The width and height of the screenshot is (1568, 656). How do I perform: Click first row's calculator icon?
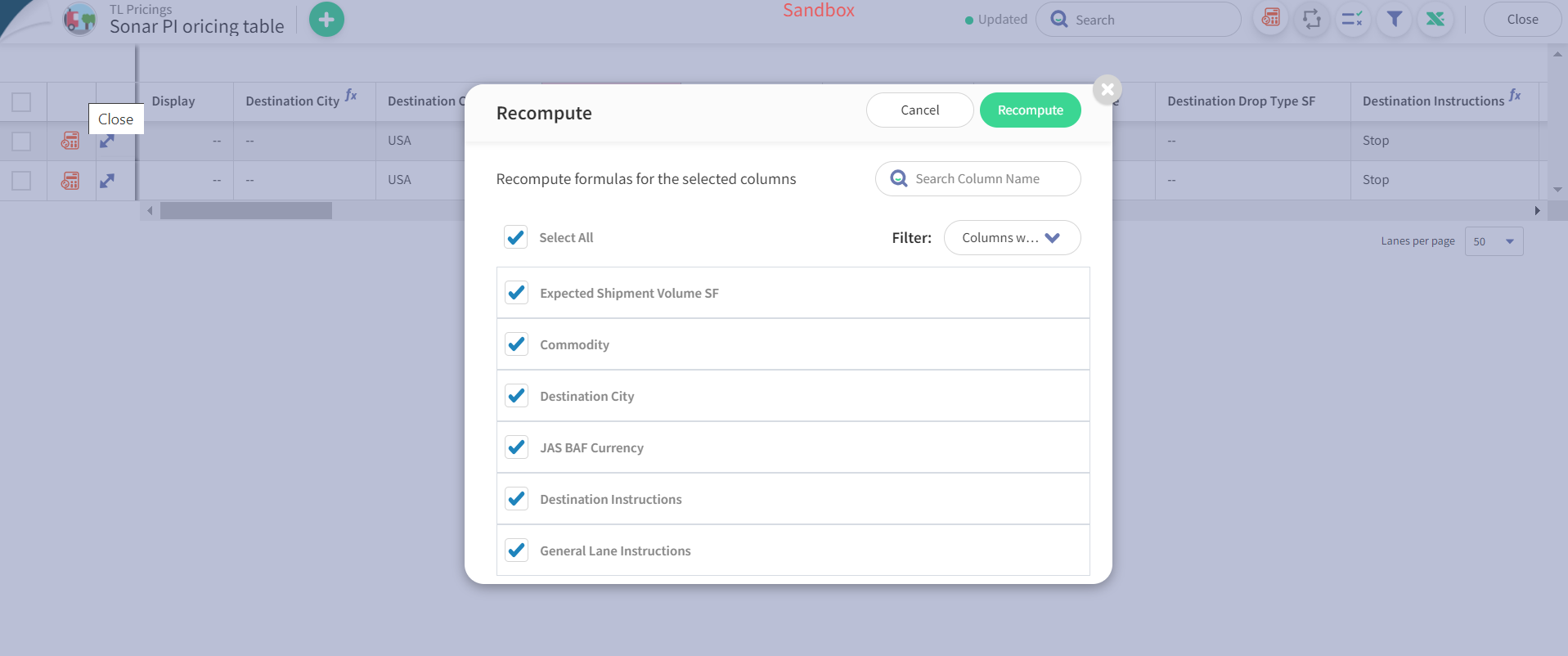(x=70, y=141)
